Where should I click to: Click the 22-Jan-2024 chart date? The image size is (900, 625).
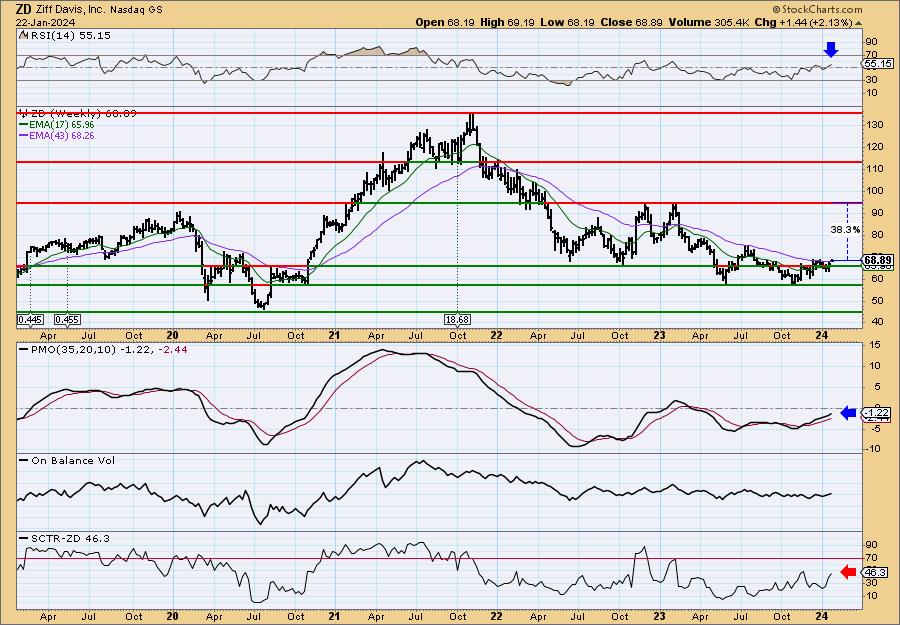coord(43,22)
